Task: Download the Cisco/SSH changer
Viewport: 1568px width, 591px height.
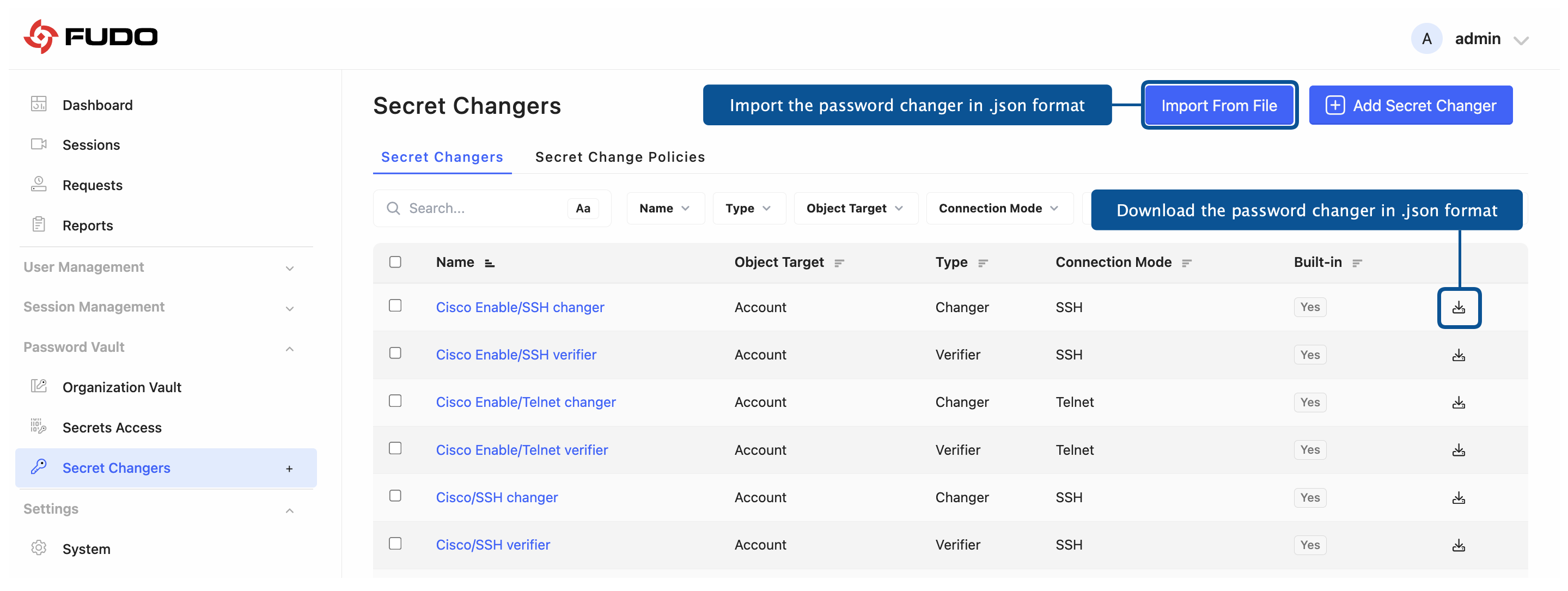Action: tap(1459, 498)
